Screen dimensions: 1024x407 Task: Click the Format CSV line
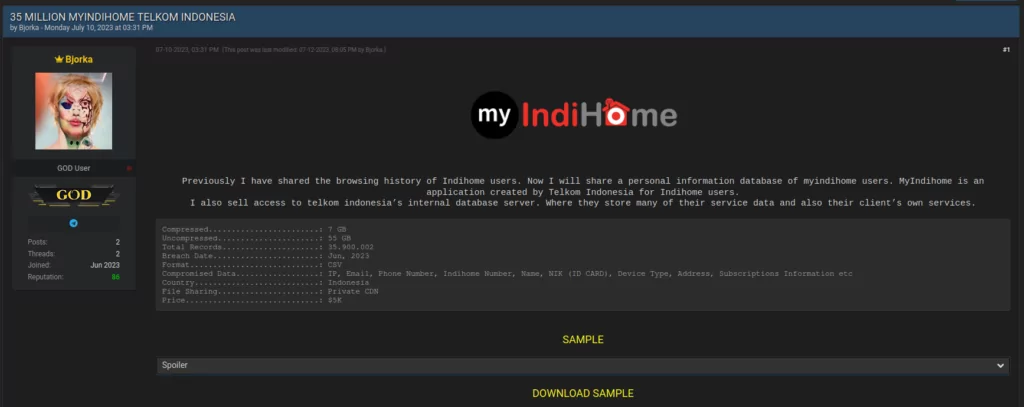pyautogui.click(x=251, y=265)
